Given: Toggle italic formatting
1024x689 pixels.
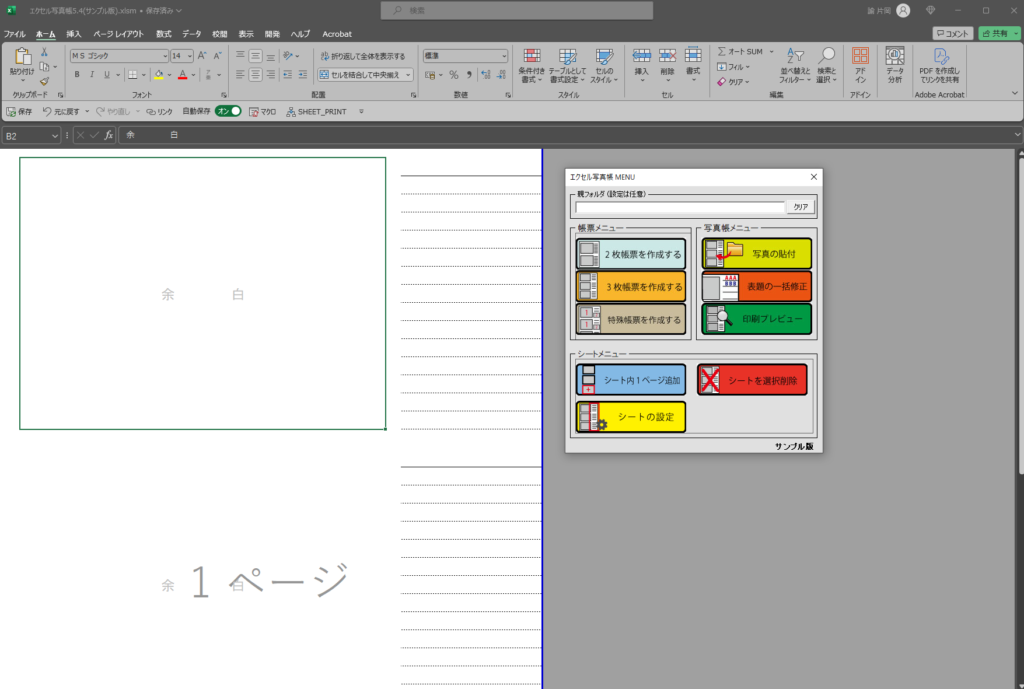Looking at the screenshot, I should pos(91,74).
